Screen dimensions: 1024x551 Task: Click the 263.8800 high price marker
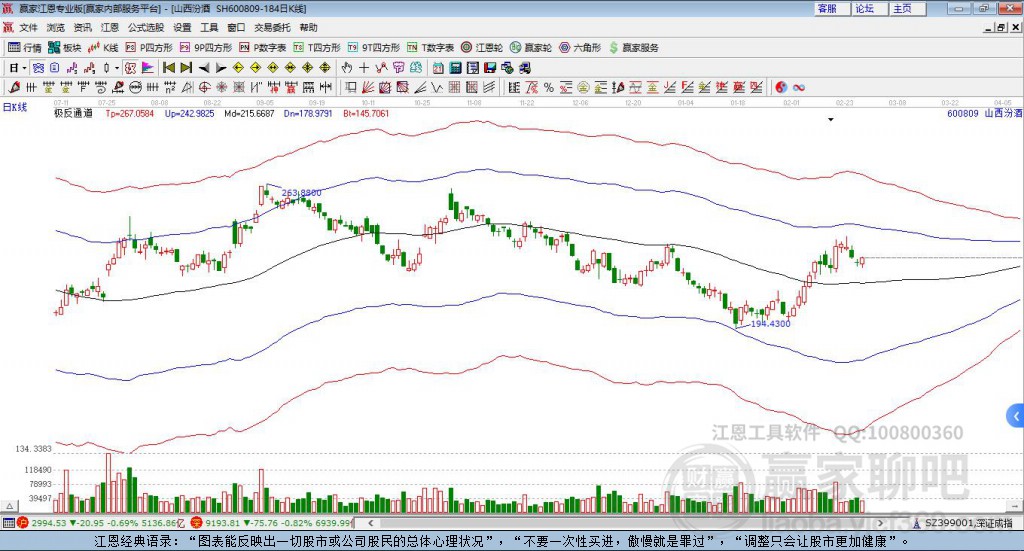click(302, 193)
